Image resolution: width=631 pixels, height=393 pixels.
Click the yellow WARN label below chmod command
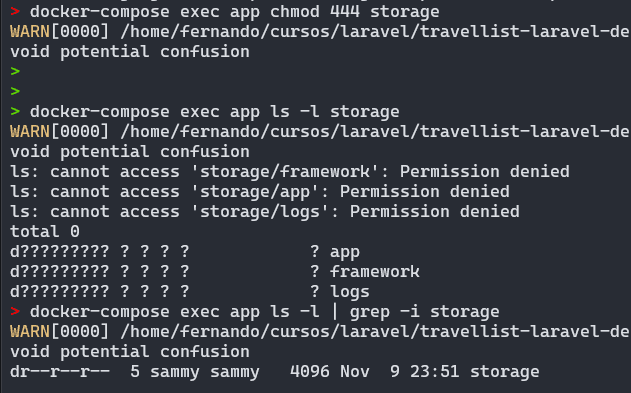click(x=30, y=31)
